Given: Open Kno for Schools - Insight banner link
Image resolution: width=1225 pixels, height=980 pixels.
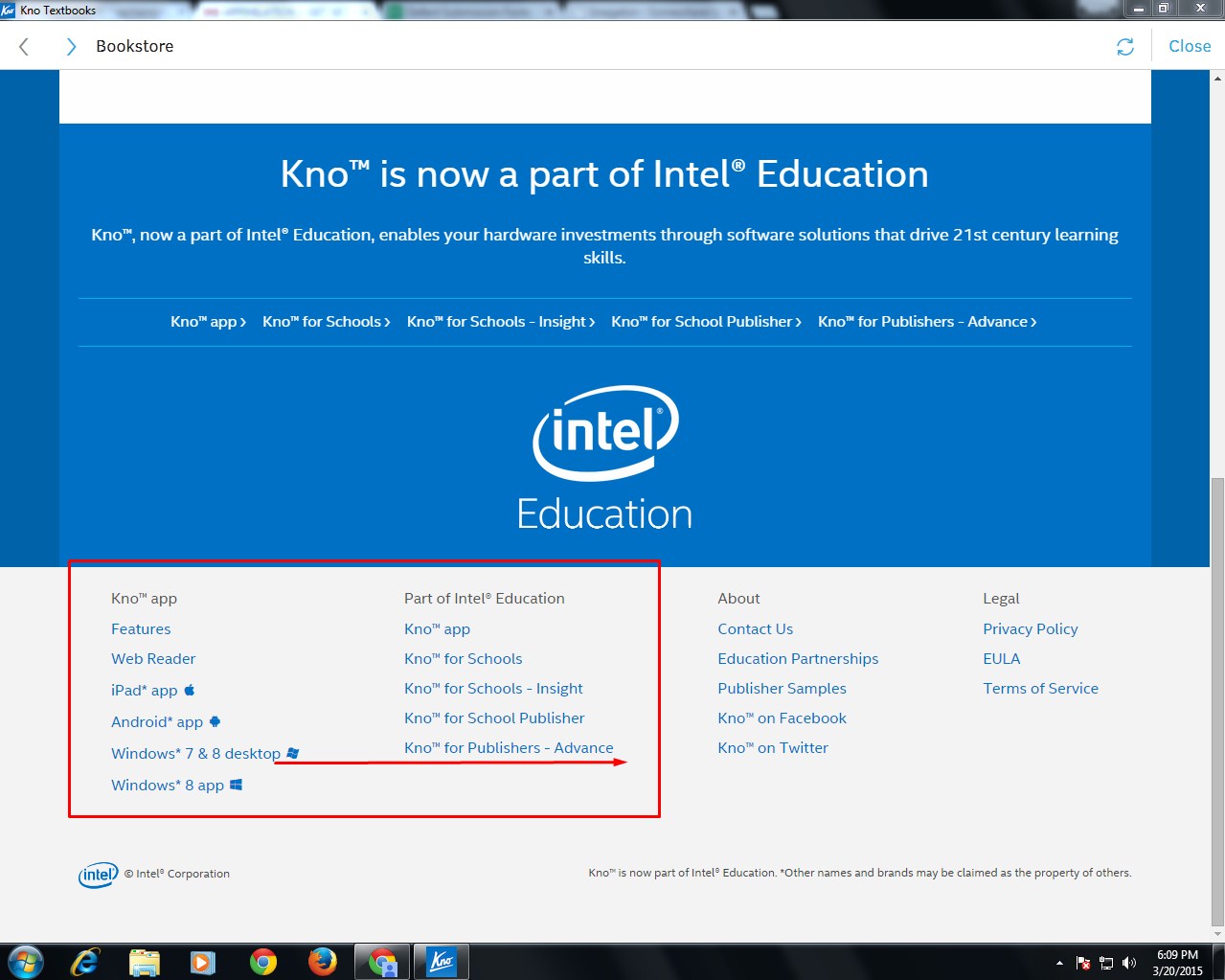Looking at the screenshot, I should (501, 322).
